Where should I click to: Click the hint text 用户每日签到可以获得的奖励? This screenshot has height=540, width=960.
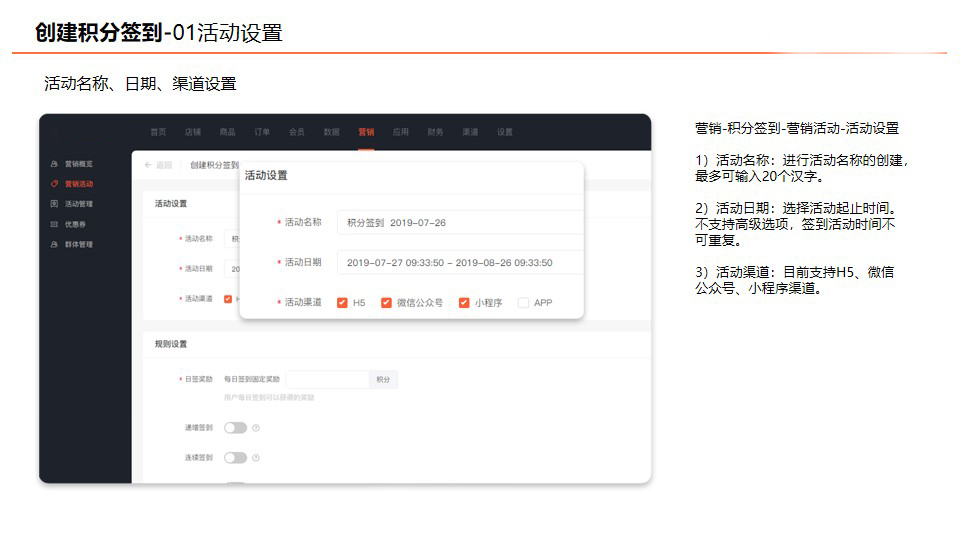(269, 398)
